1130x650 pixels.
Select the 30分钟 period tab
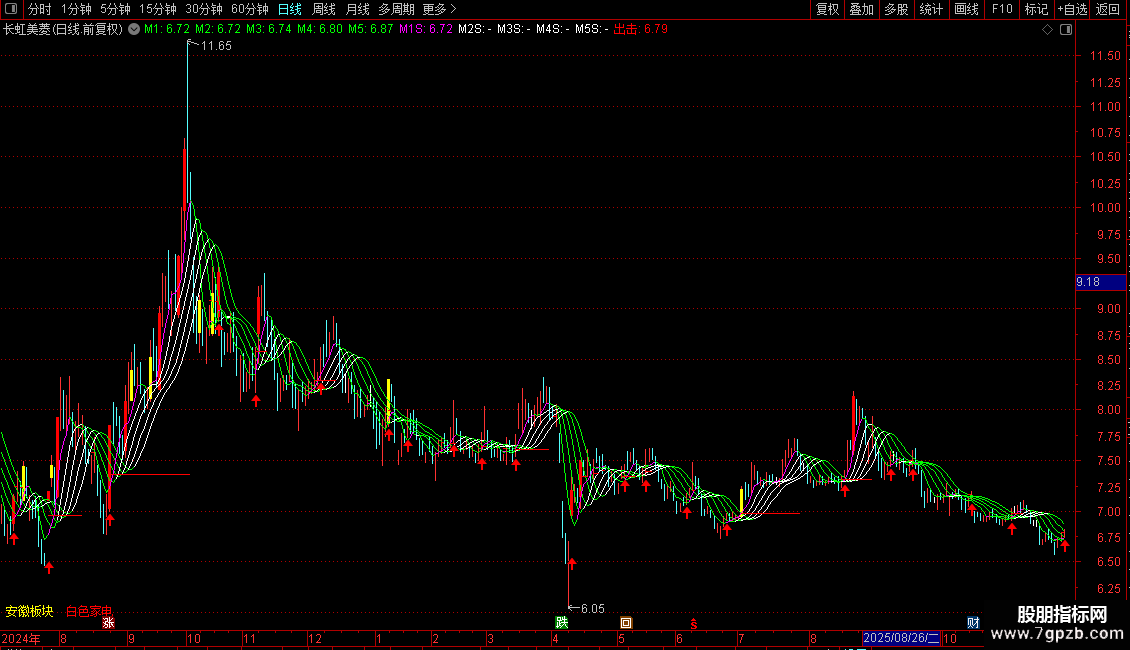point(203,9)
